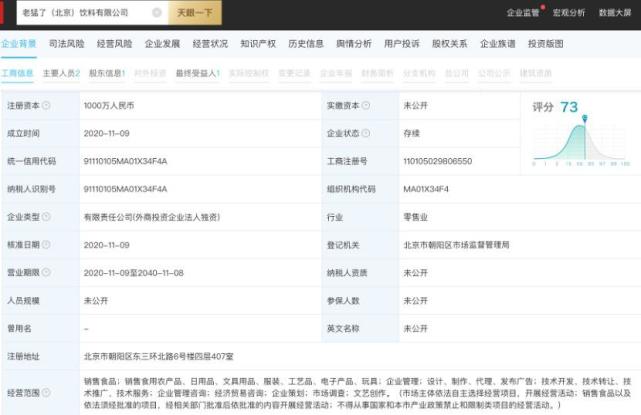Open 数据大屏 in the top bar
The height and width of the screenshot is (415, 641).
(615, 13)
